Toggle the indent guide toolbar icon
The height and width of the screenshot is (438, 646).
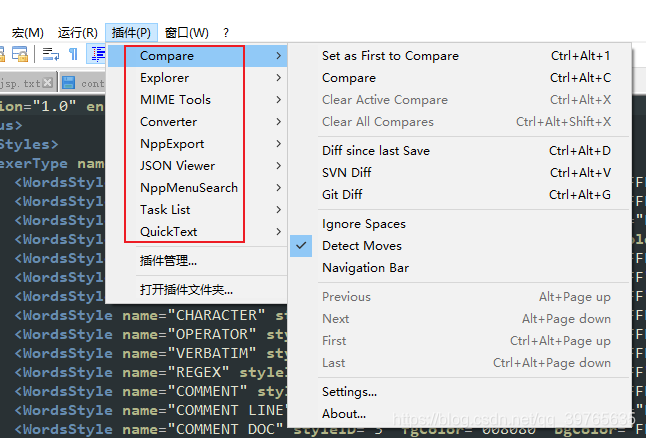coord(97,54)
